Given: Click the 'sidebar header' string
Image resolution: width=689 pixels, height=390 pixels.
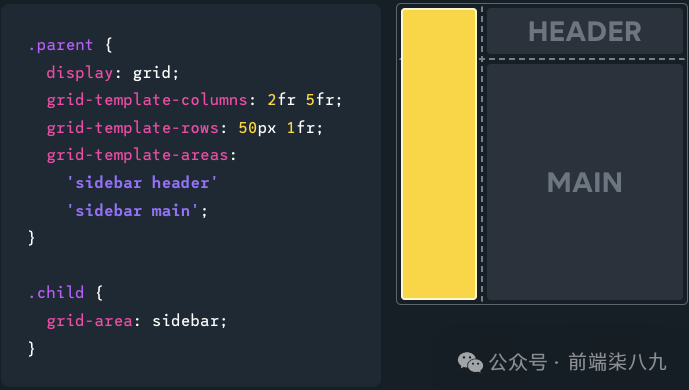Looking at the screenshot, I should (x=142, y=183).
